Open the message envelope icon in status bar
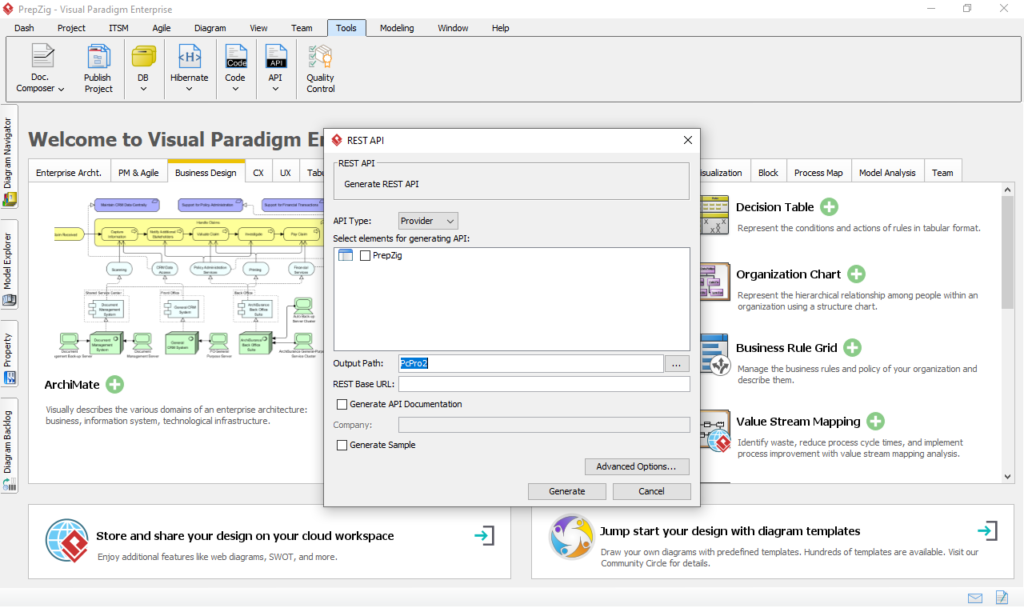The height and width of the screenshot is (608, 1024). [x=975, y=598]
